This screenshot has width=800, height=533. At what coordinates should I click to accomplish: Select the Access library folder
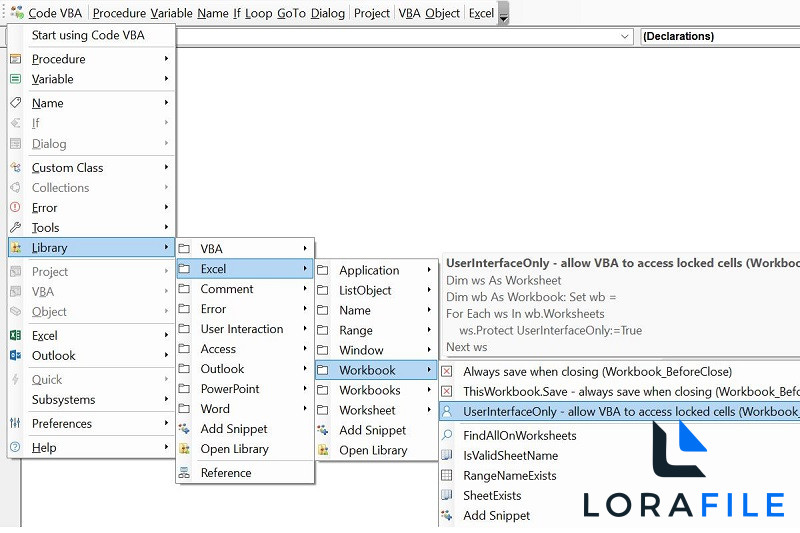point(245,349)
